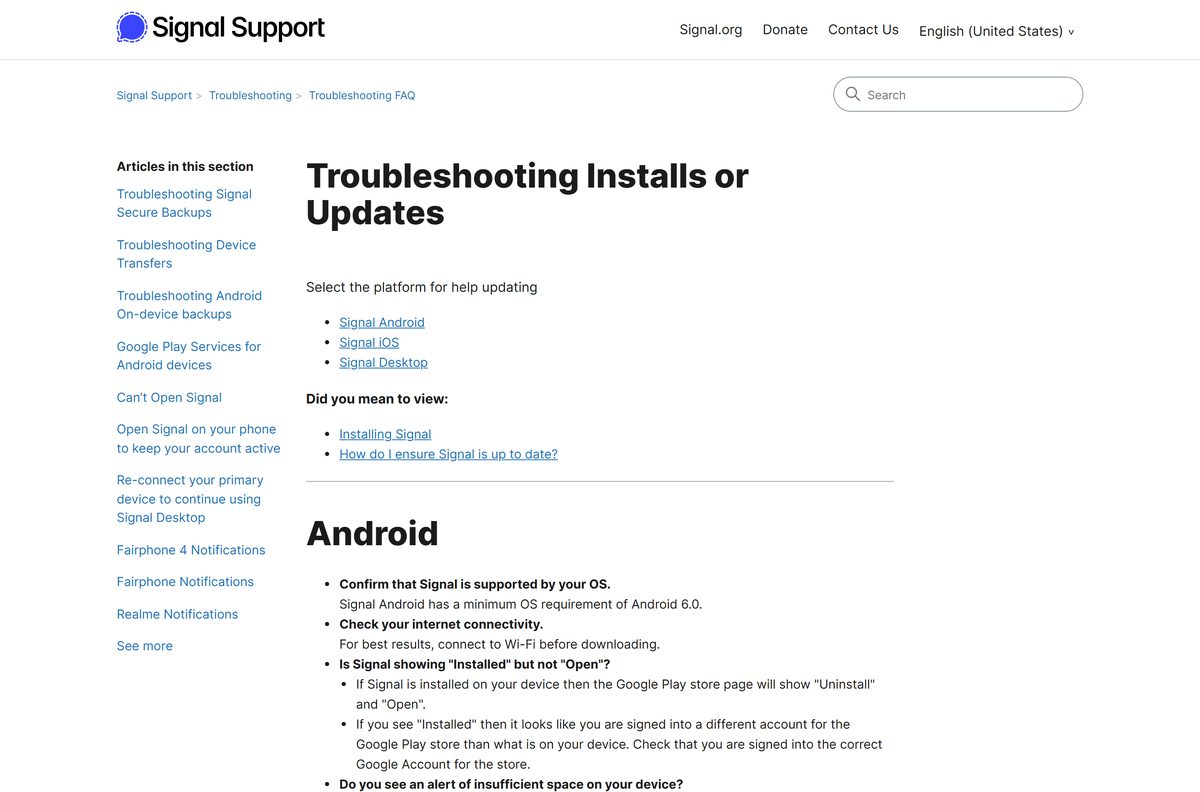Click 'Confirm that Signal is supported by your OS.'
The height and width of the screenshot is (792, 1200).
(x=475, y=584)
